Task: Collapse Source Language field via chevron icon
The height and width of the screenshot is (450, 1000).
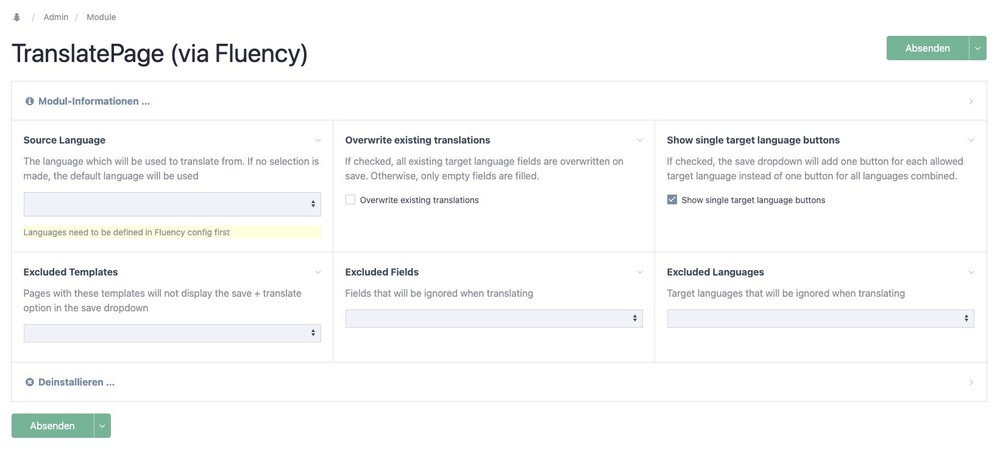Action: point(318,140)
